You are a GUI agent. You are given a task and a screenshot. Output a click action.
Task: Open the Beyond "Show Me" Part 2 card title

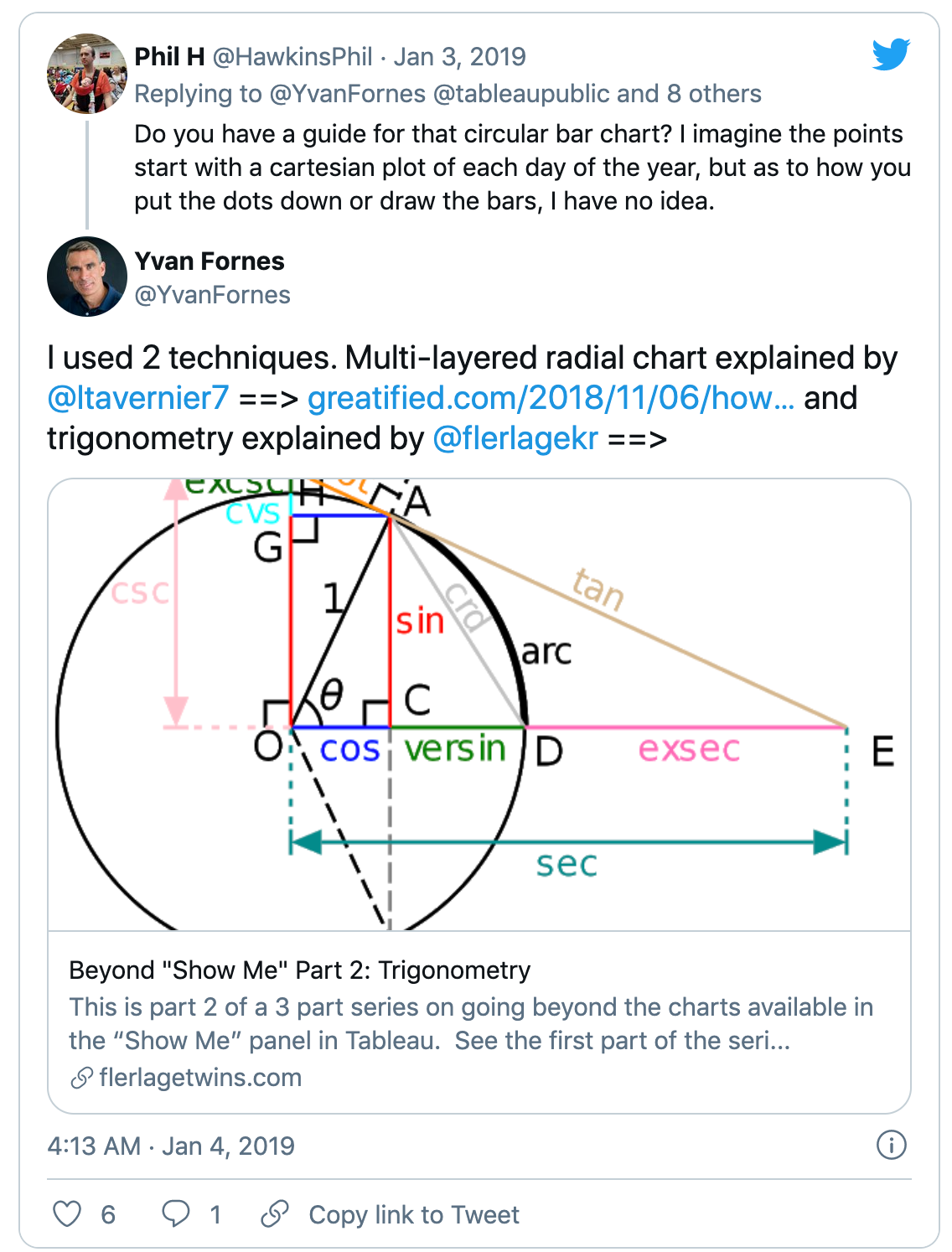299,970
